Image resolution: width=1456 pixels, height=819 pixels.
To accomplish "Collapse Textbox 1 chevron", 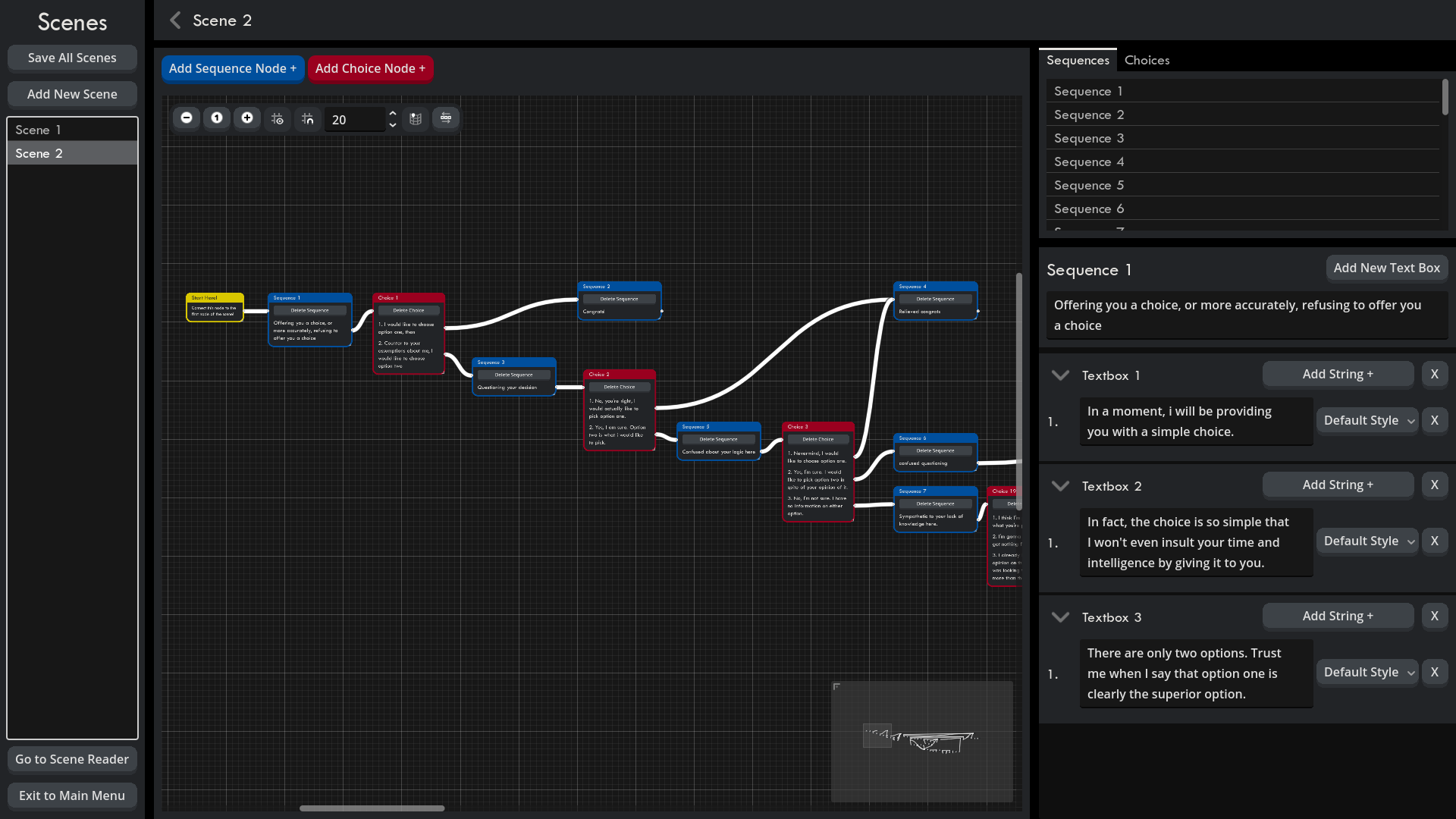I will click(x=1060, y=375).
